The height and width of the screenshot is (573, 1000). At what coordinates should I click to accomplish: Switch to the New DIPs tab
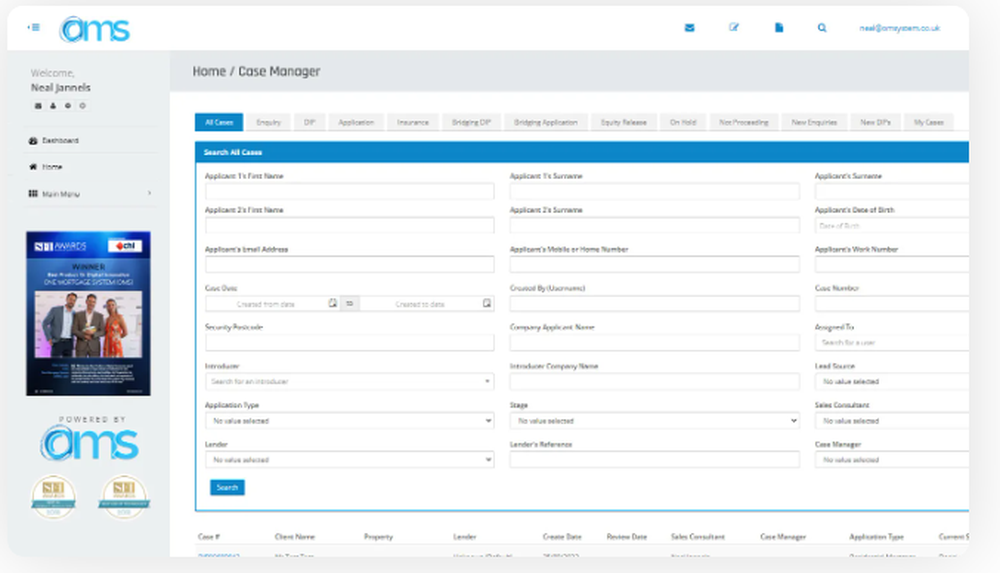[875, 122]
